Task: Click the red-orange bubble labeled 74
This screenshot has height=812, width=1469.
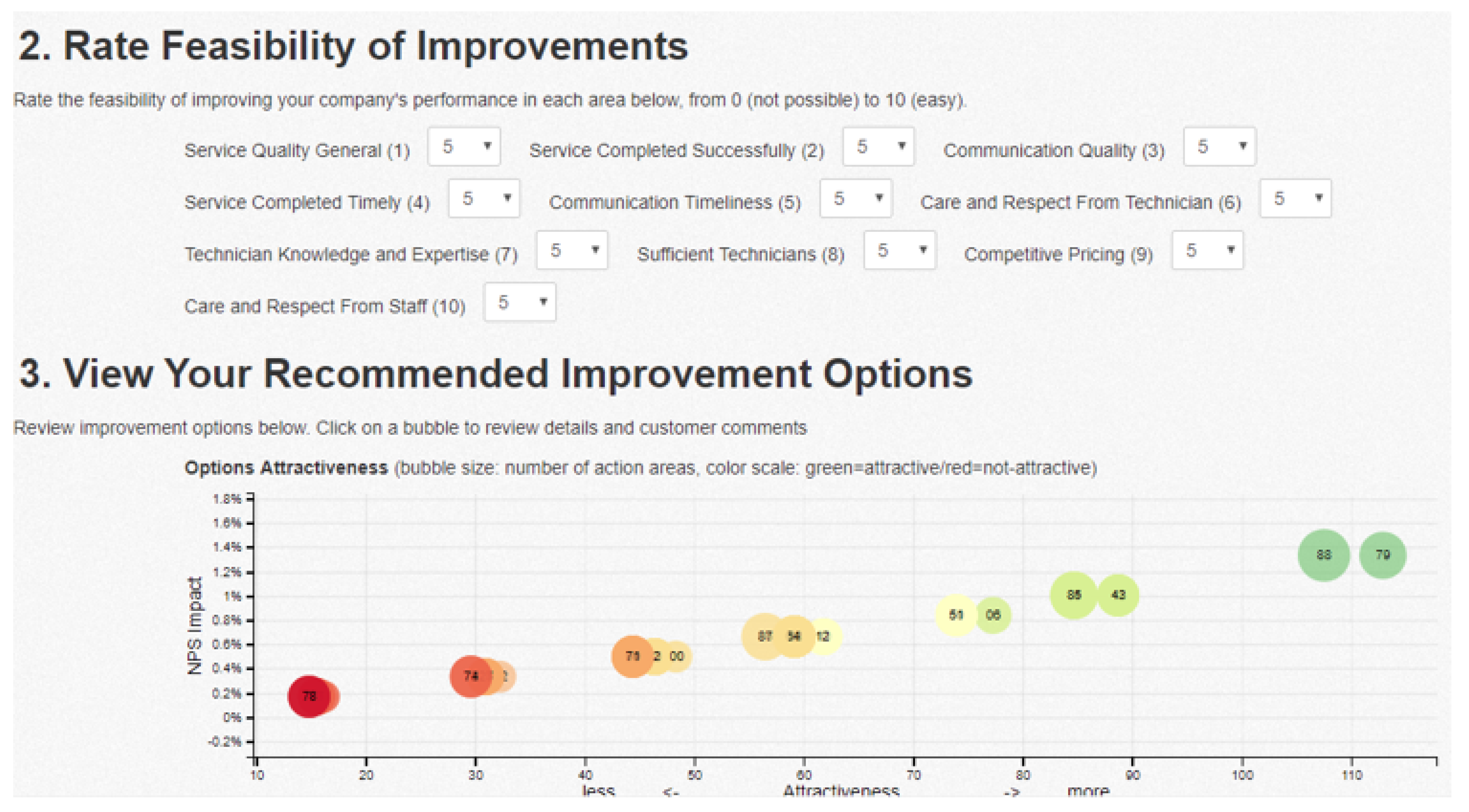Action: 470,676
